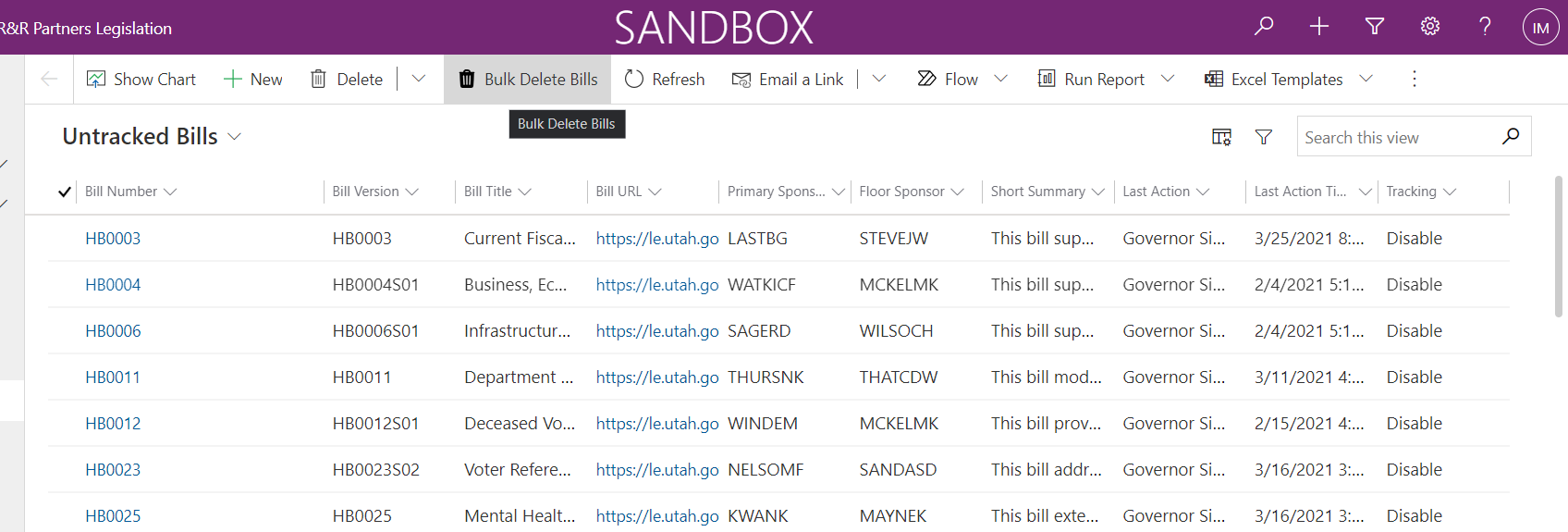Click the edit columns icon
Viewport: 1568px width, 532px height.
tap(1221, 137)
